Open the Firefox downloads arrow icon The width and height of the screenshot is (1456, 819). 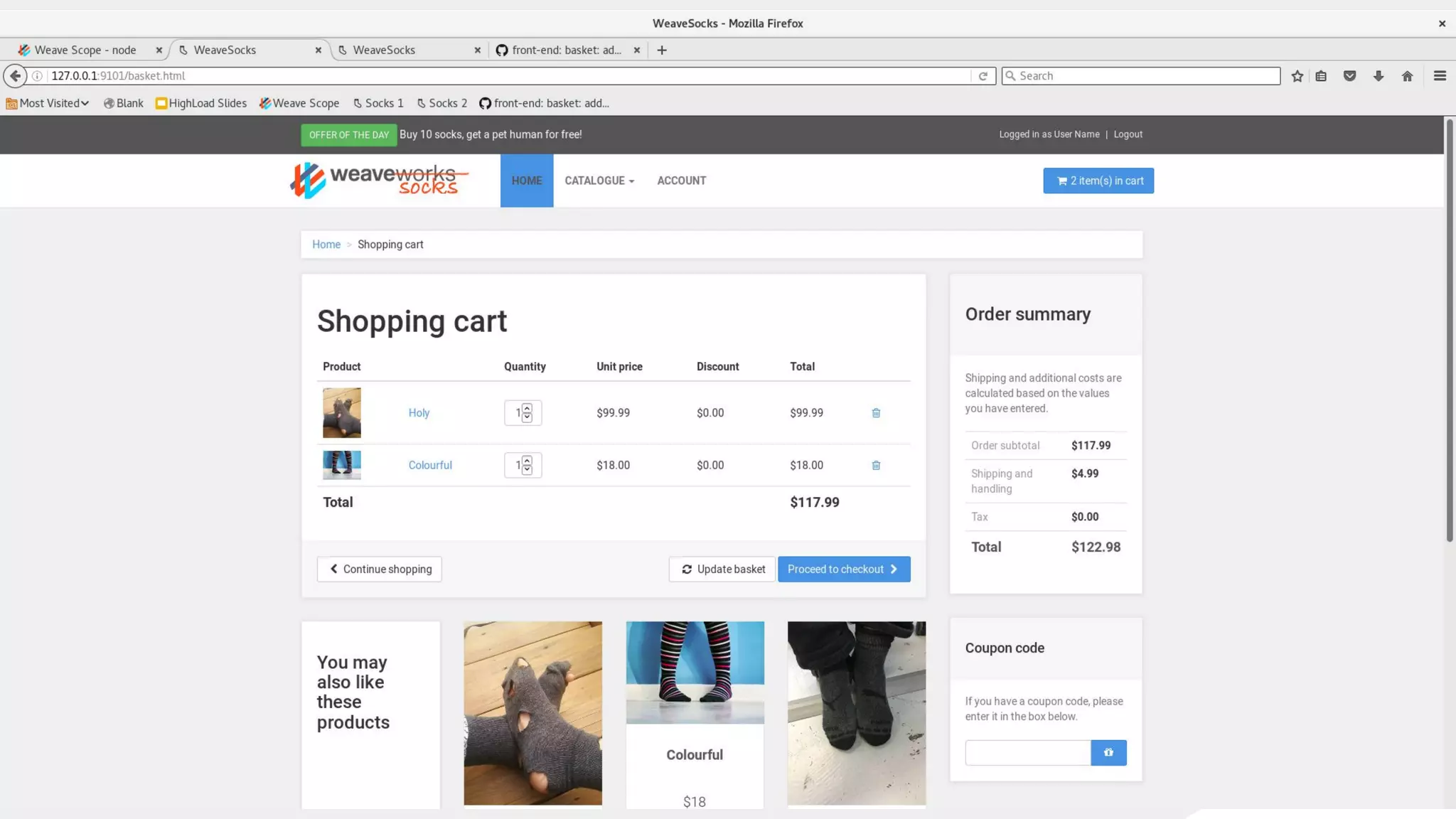(x=1379, y=76)
